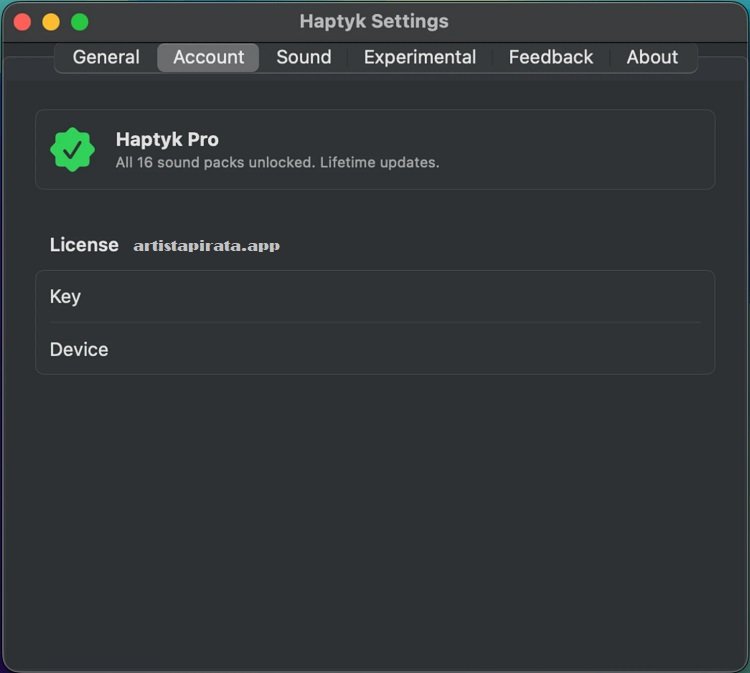The height and width of the screenshot is (673, 750).
Task: Click the License section heading
Action: pos(84,245)
